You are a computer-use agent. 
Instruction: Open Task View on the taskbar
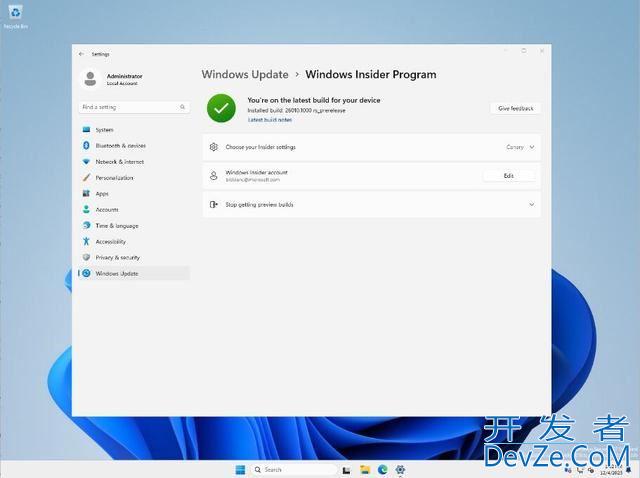click(346, 470)
